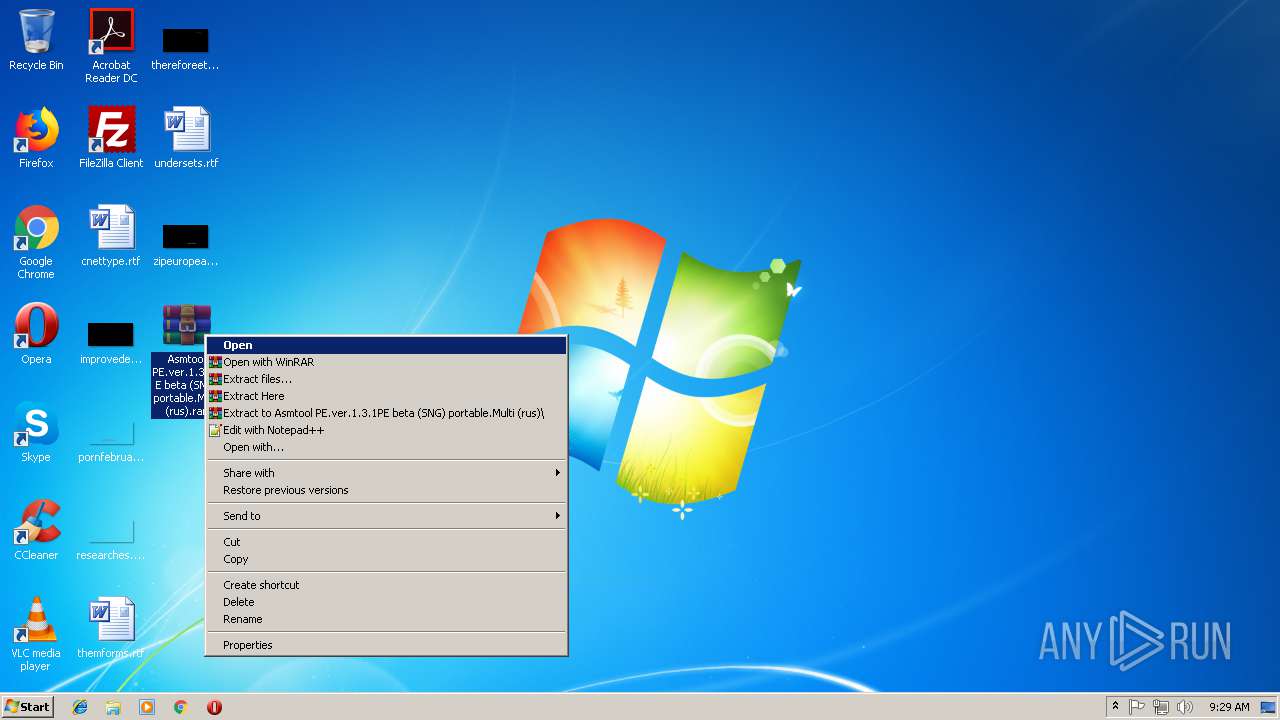Image resolution: width=1280 pixels, height=720 pixels.
Task: Open the 9:29 AM taskbar clock
Action: 1229,707
